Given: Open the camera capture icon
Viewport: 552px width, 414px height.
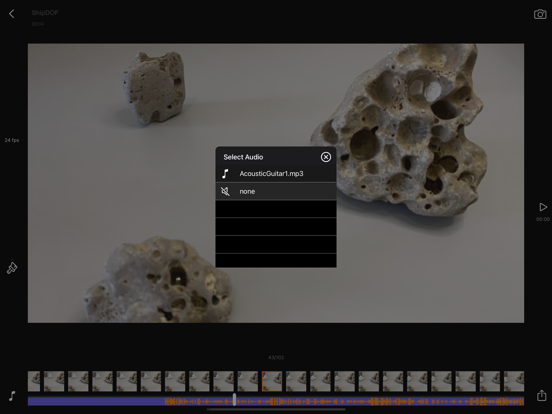Looking at the screenshot, I should coord(540,14).
